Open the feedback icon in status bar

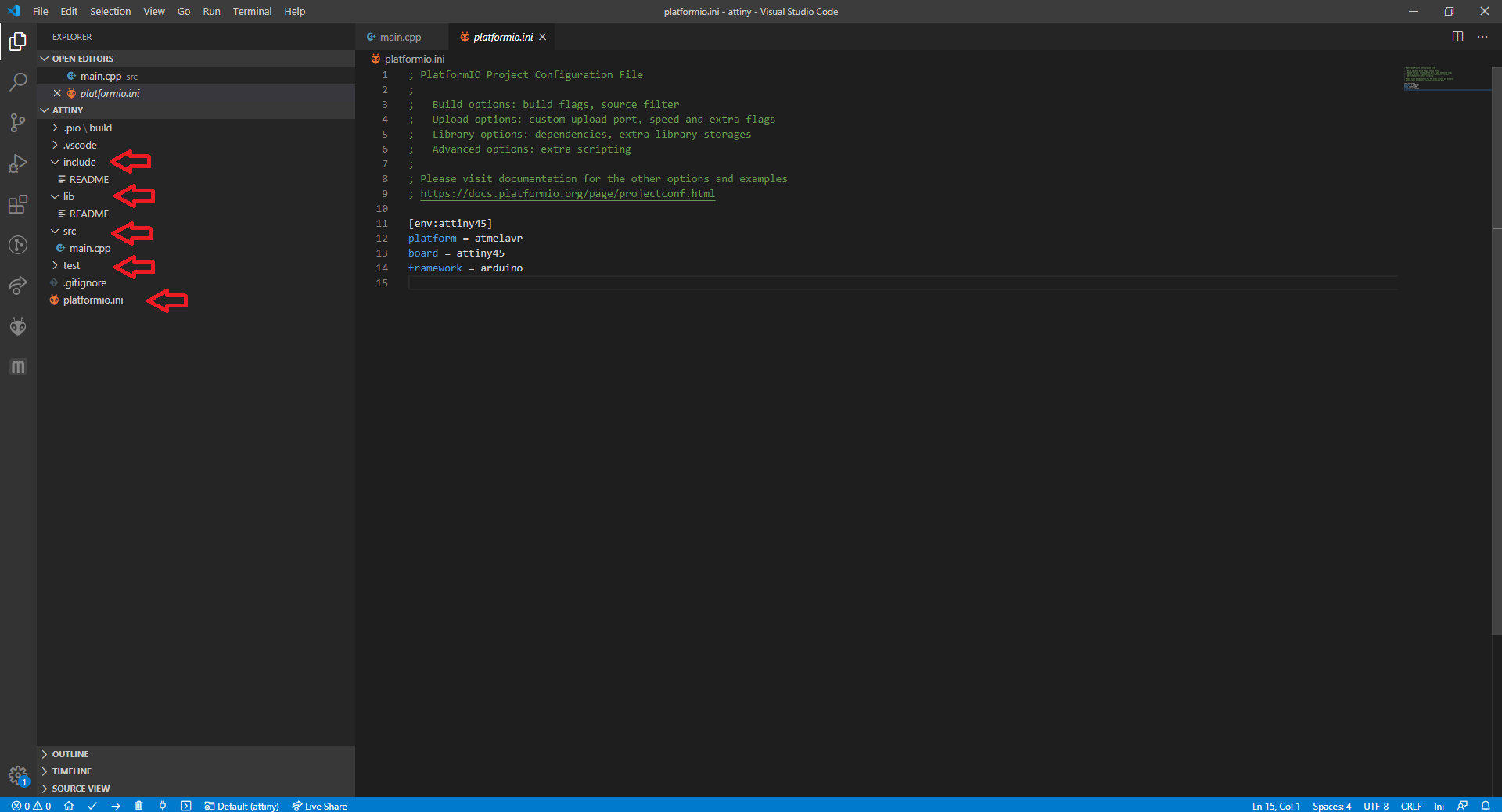(x=1462, y=806)
